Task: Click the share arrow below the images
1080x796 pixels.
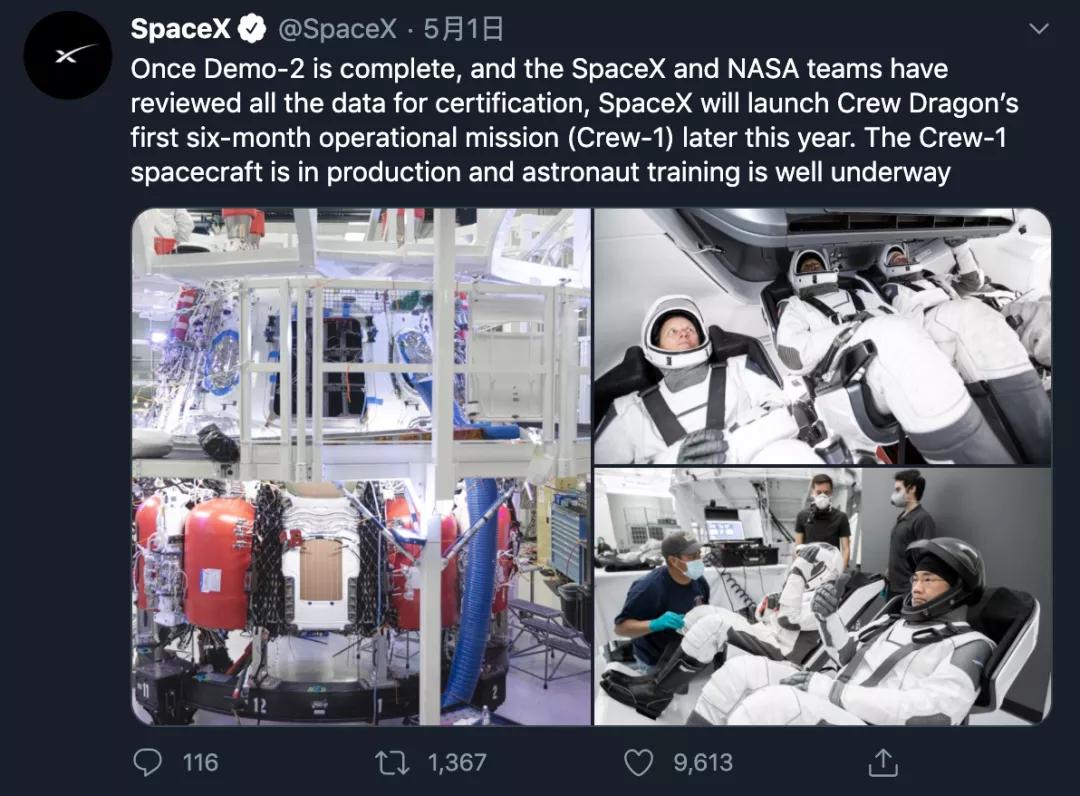Action: point(881,762)
